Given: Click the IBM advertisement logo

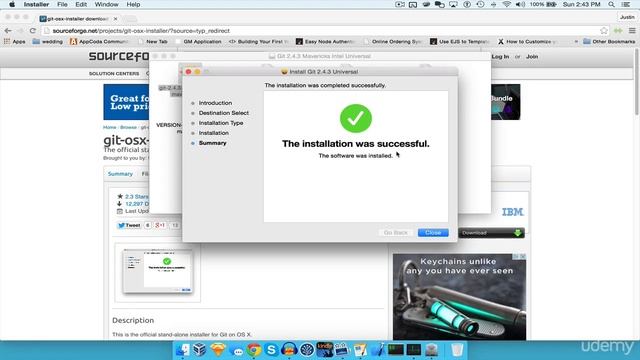Looking at the screenshot, I should click(512, 212).
